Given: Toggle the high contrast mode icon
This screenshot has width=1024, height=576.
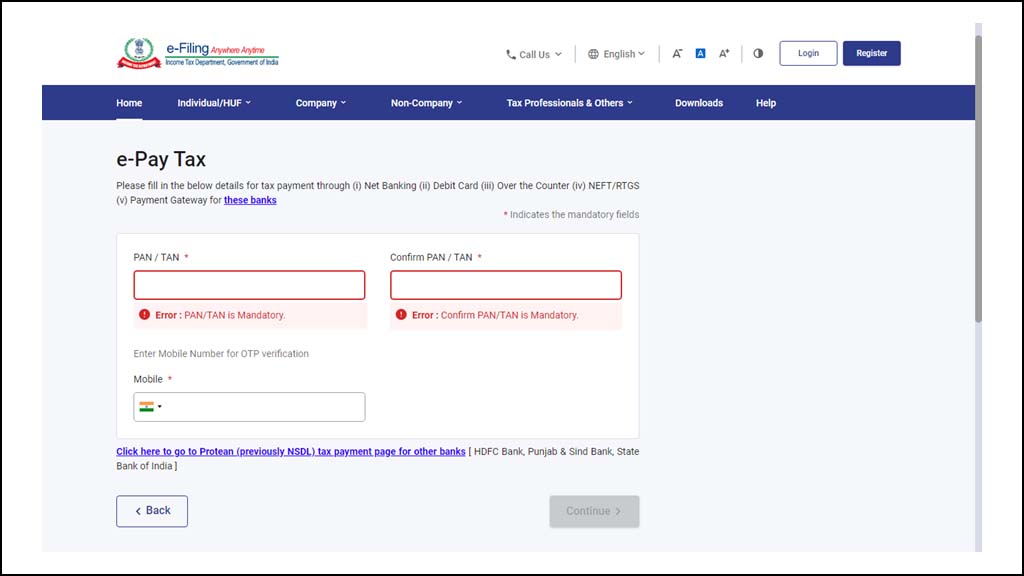Looking at the screenshot, I should click(x=758, y=54).
